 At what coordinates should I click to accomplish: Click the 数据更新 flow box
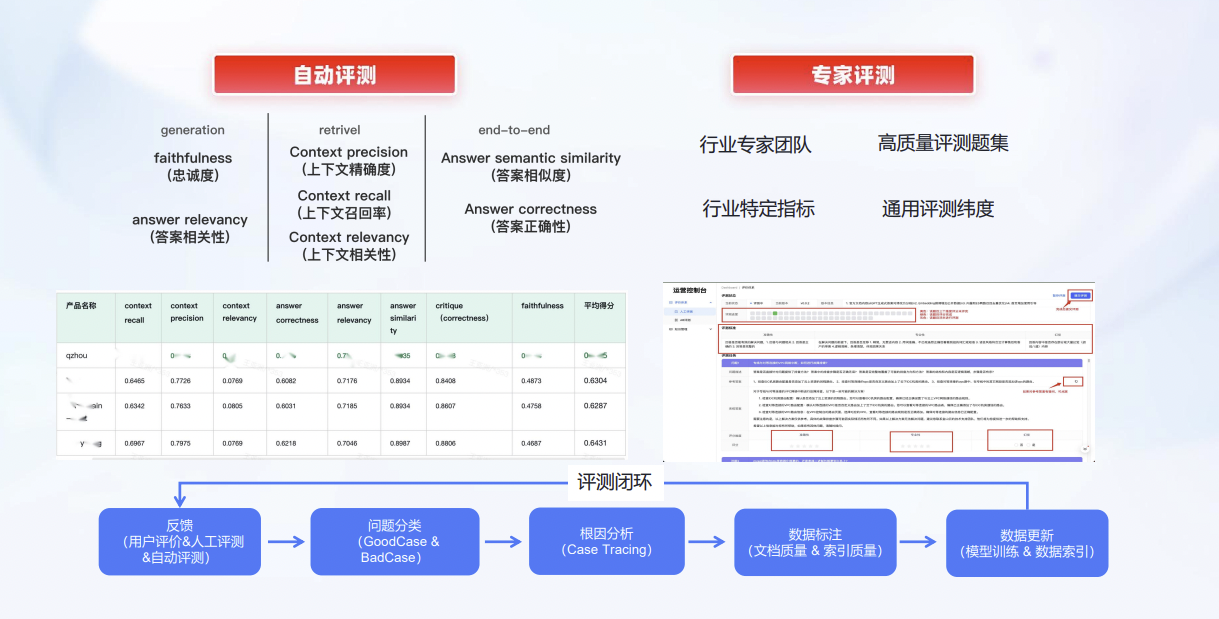point(1027,542)
